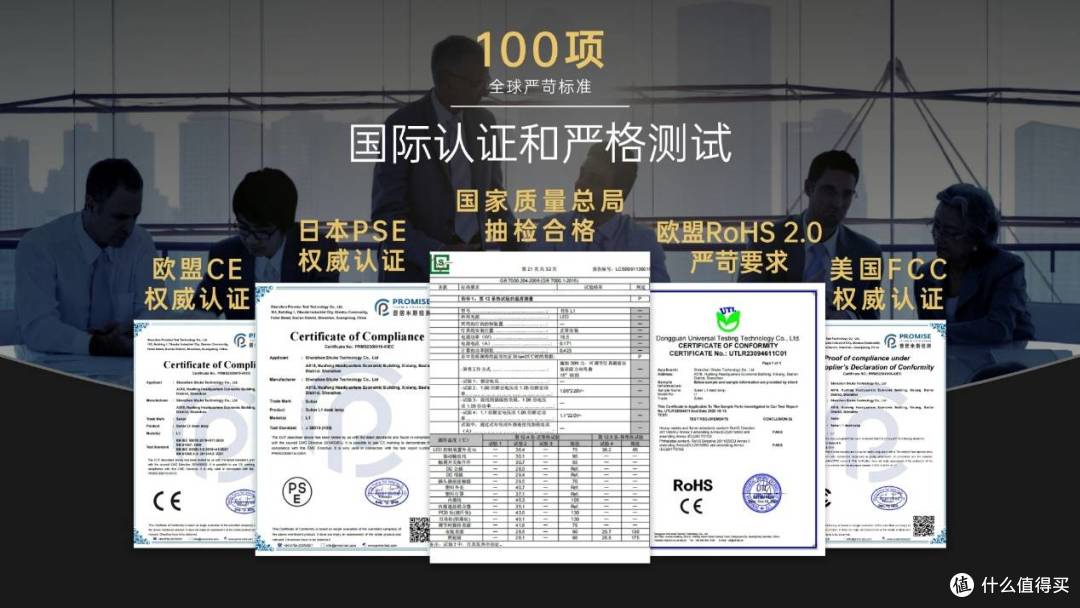Open the center quality inspection test report
Viewport: 1080px width, 608px height.
(539, 406)
